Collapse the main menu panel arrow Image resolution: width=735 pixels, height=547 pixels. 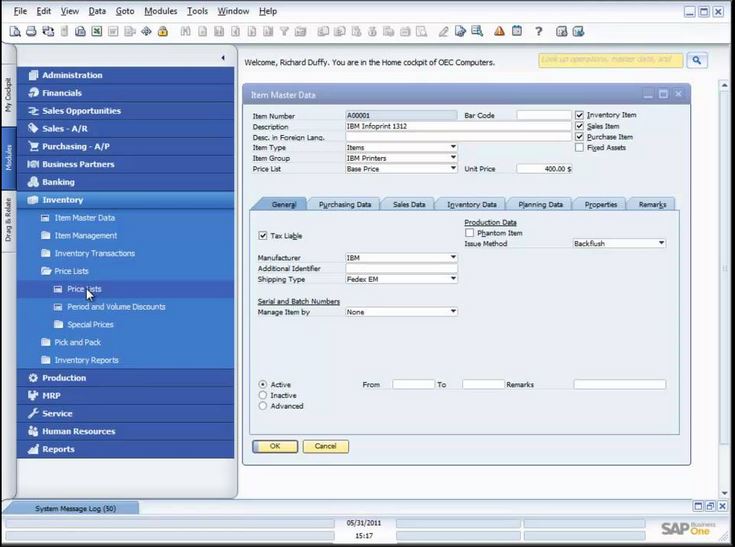pos(223,58)
